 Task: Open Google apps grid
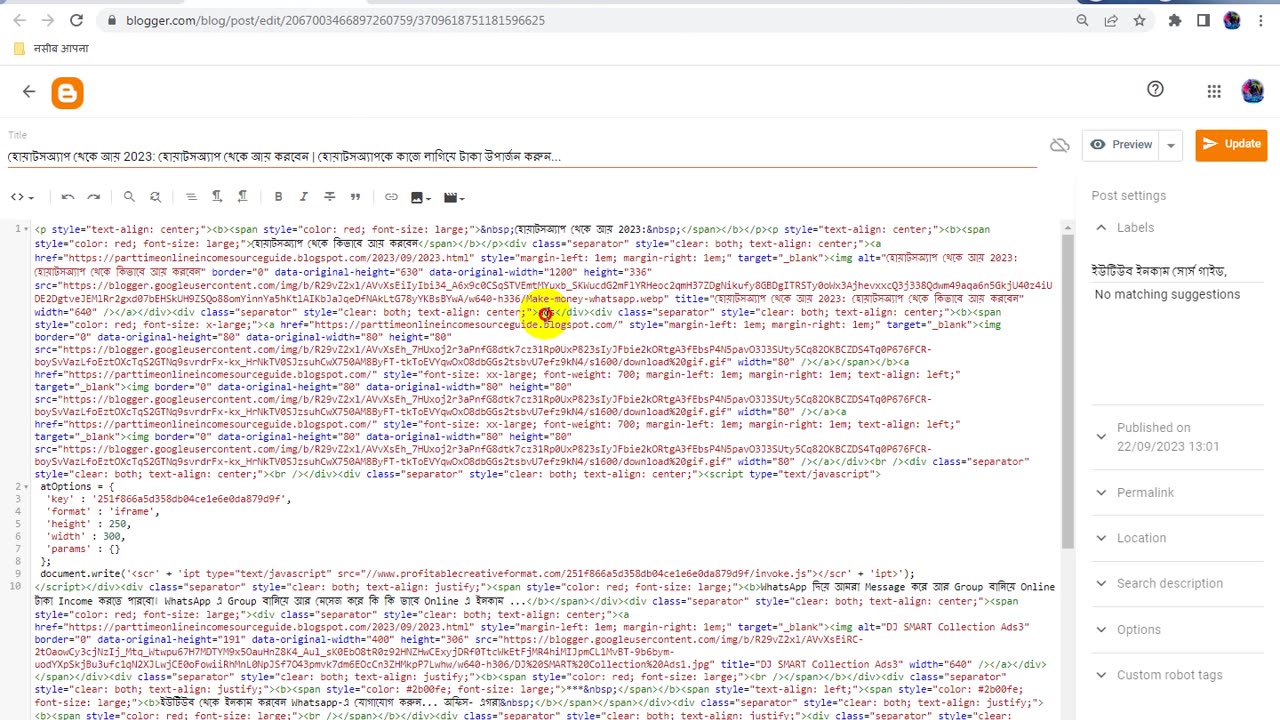(x=1214, y=92)
